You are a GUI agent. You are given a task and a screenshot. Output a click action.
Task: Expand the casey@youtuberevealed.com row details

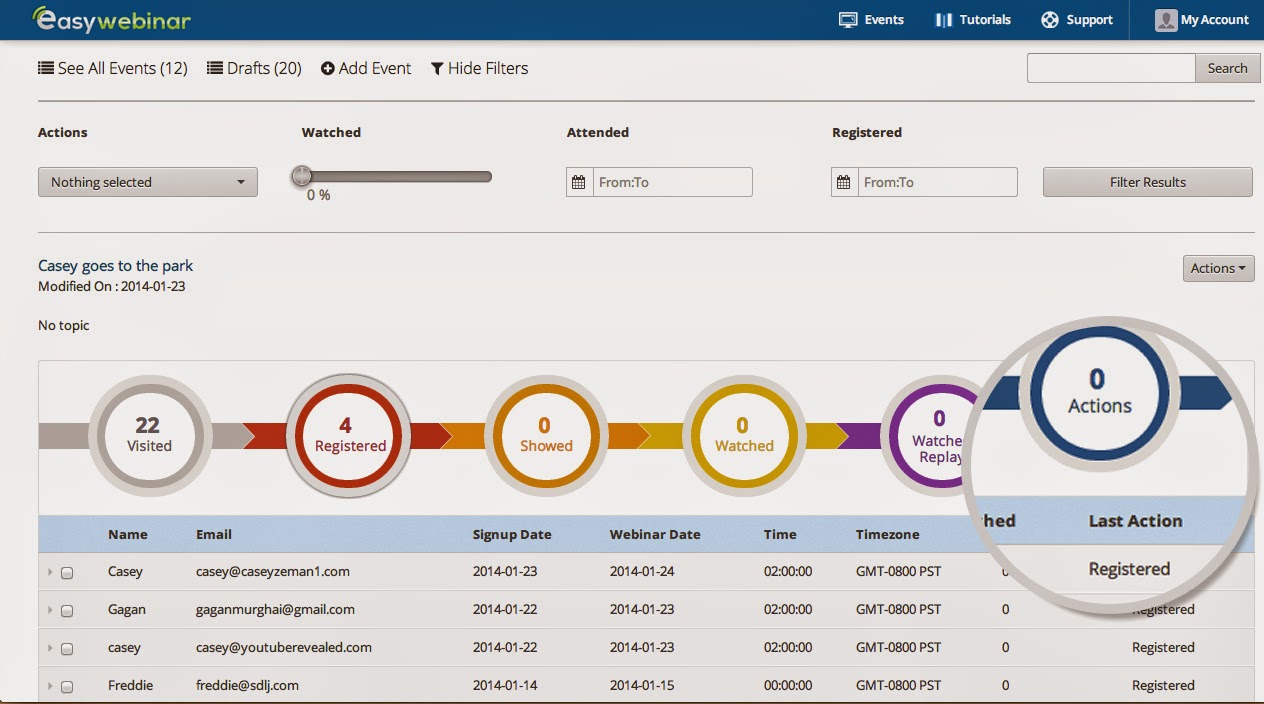49,648
